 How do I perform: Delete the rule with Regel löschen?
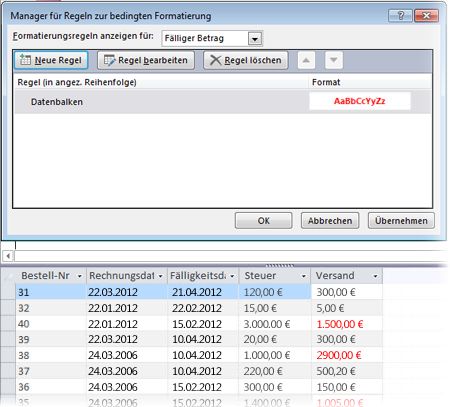246,60
